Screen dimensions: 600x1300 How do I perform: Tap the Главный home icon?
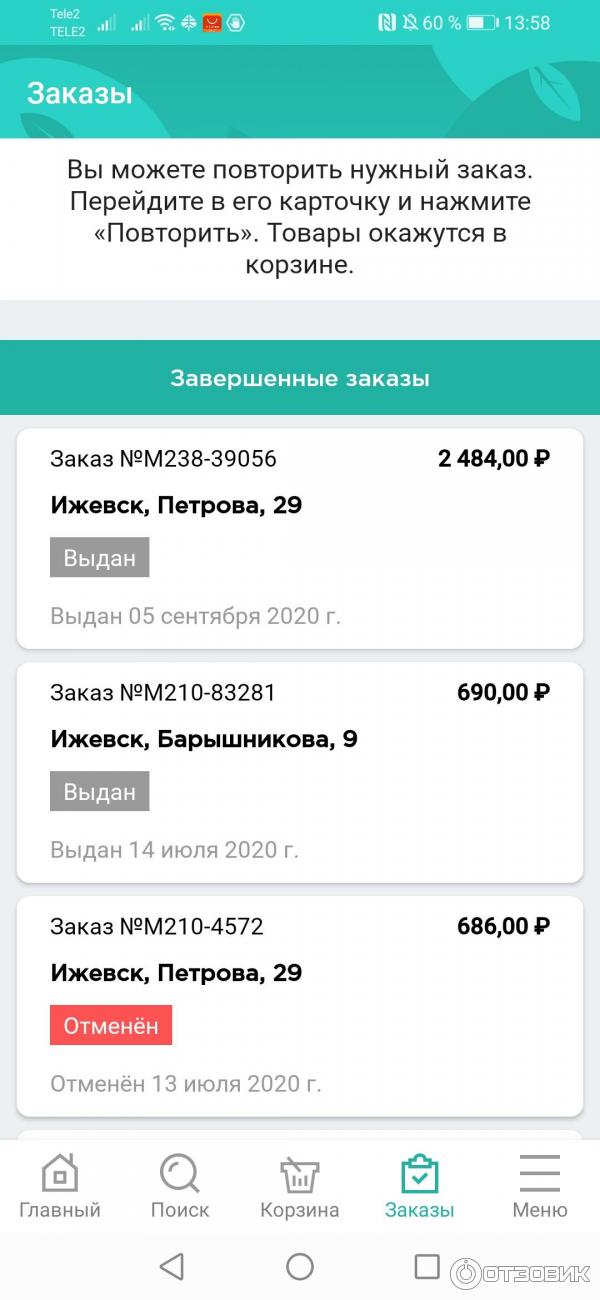60,1173
